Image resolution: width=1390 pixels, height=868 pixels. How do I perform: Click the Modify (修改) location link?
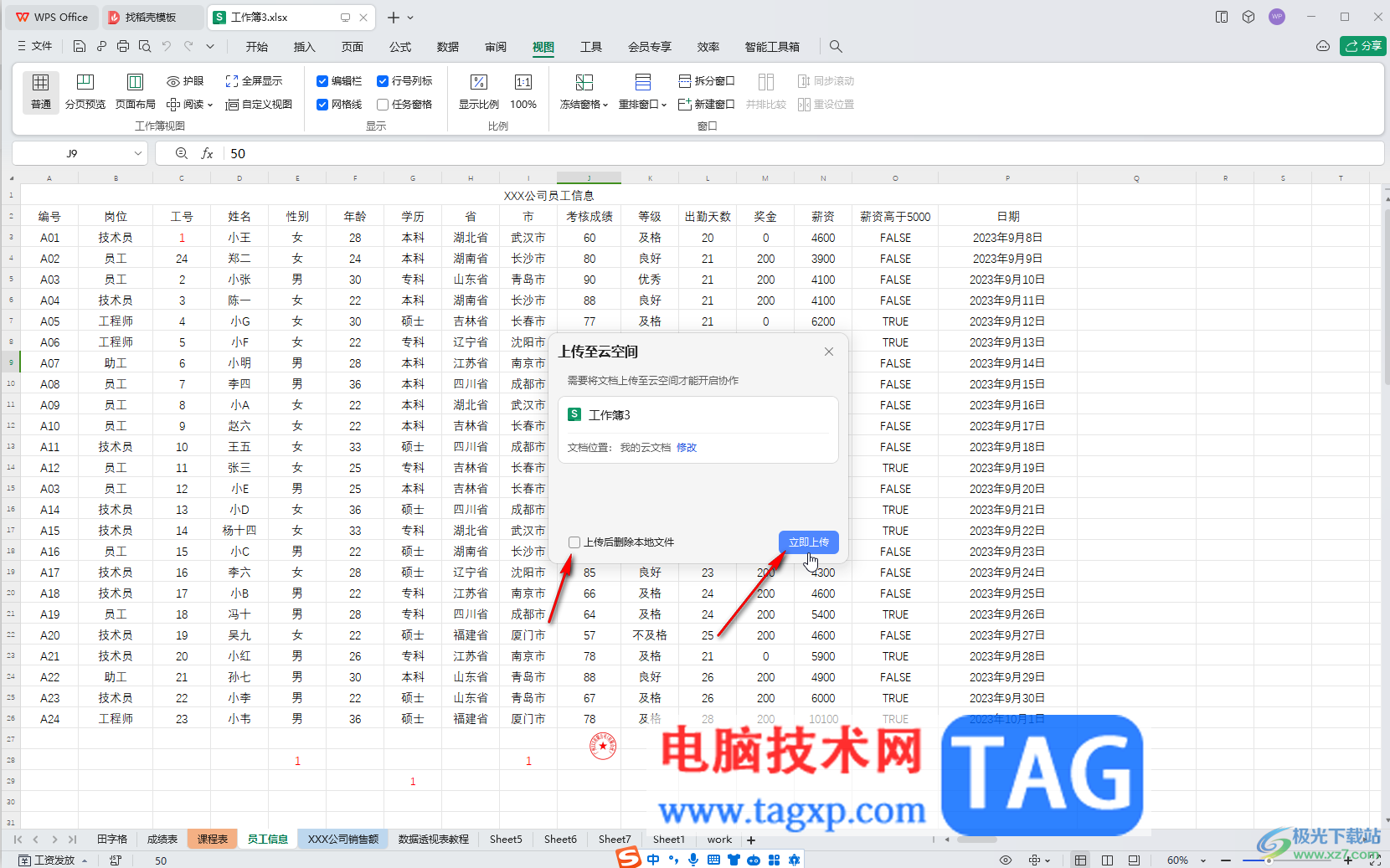coord(687,448)
